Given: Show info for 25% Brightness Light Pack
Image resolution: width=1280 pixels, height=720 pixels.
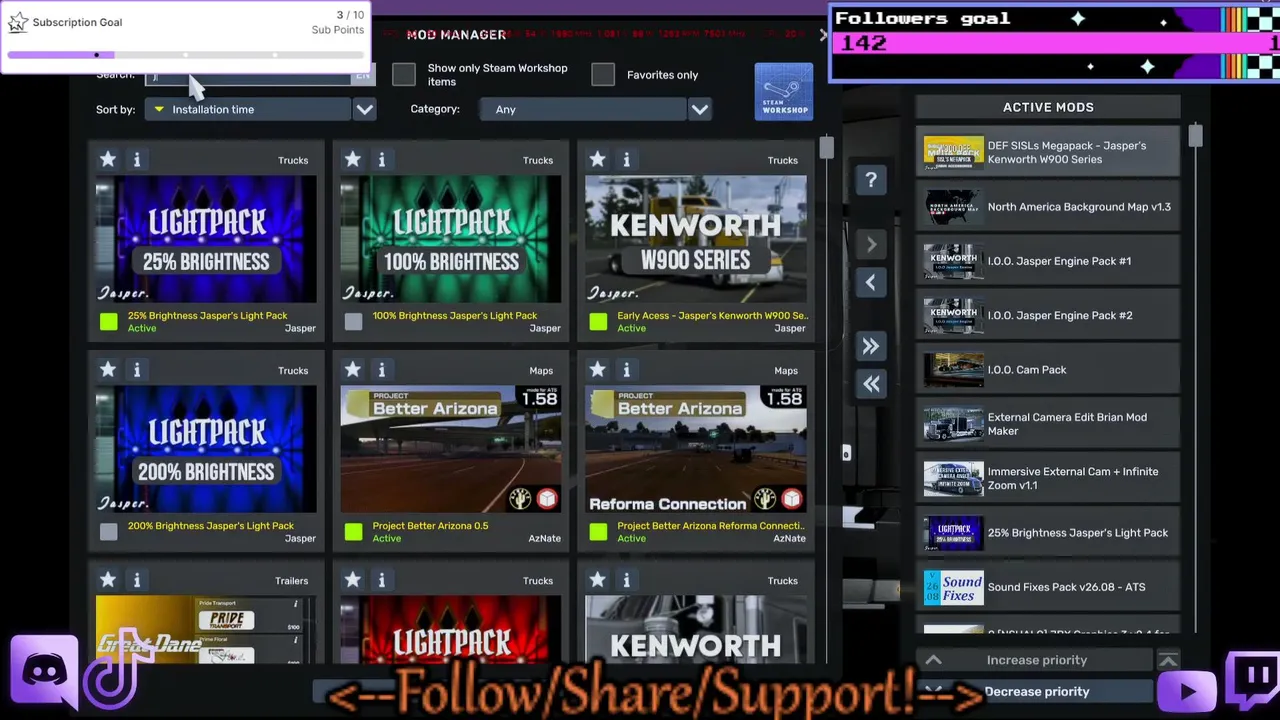Looking at the screenshot, I should pyautogui.click(x=137, y=159).
